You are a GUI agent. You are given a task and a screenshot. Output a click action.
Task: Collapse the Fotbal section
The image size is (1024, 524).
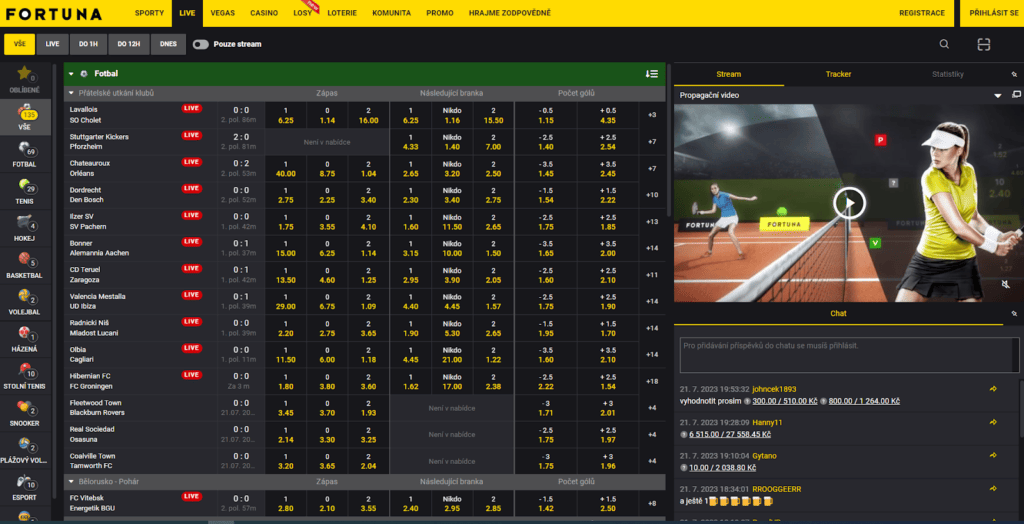click(71, 74)
